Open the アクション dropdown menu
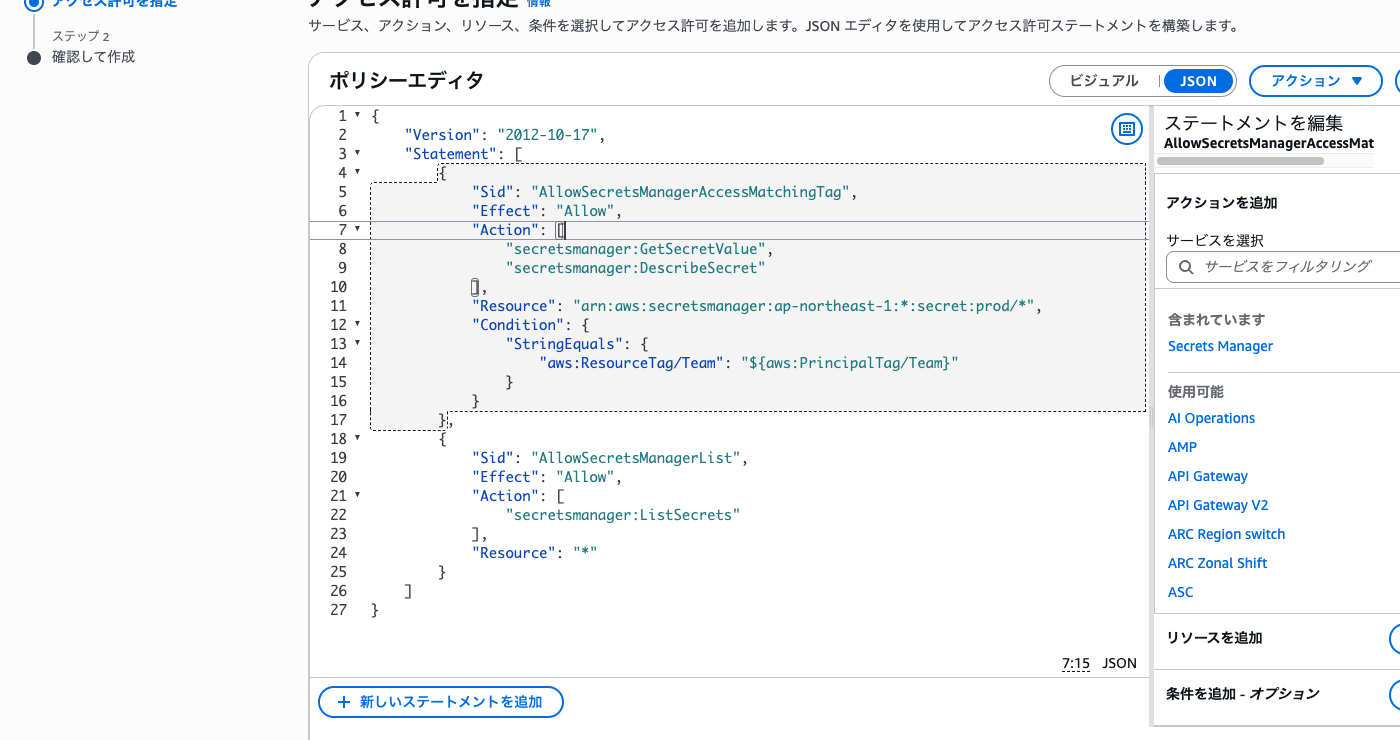Image resolution: width=1400 pixels, height=740 pixels. [1316, 81]
